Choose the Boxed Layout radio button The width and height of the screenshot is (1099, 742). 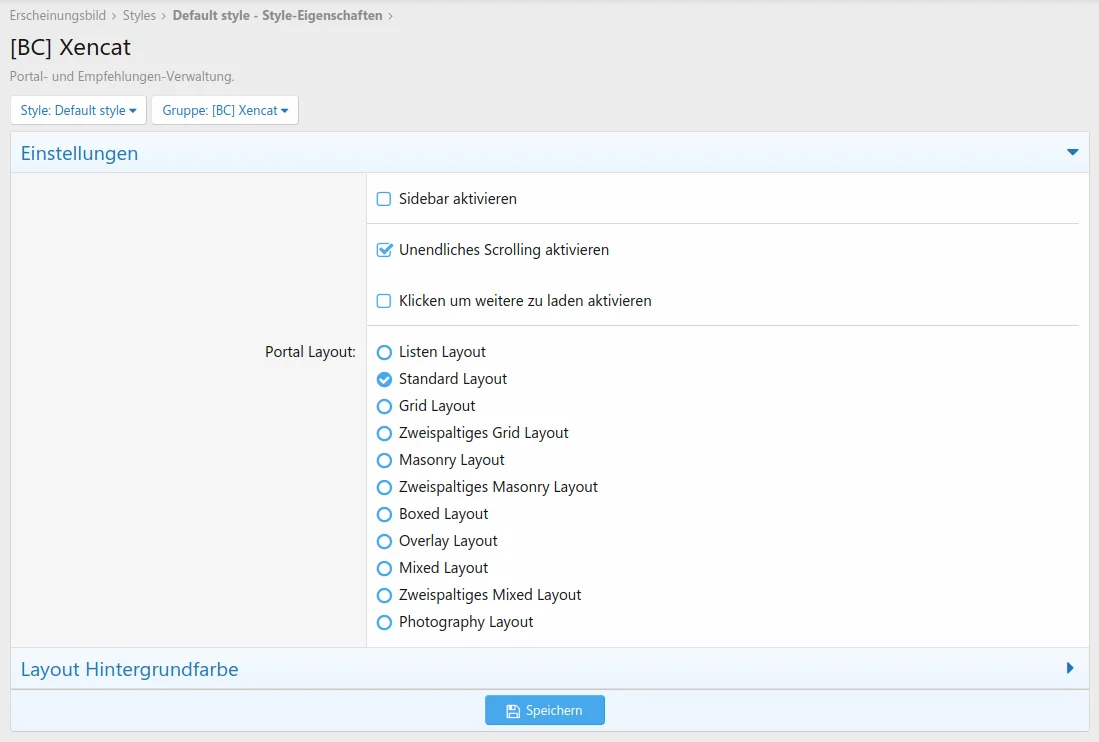tap(384, 514)
